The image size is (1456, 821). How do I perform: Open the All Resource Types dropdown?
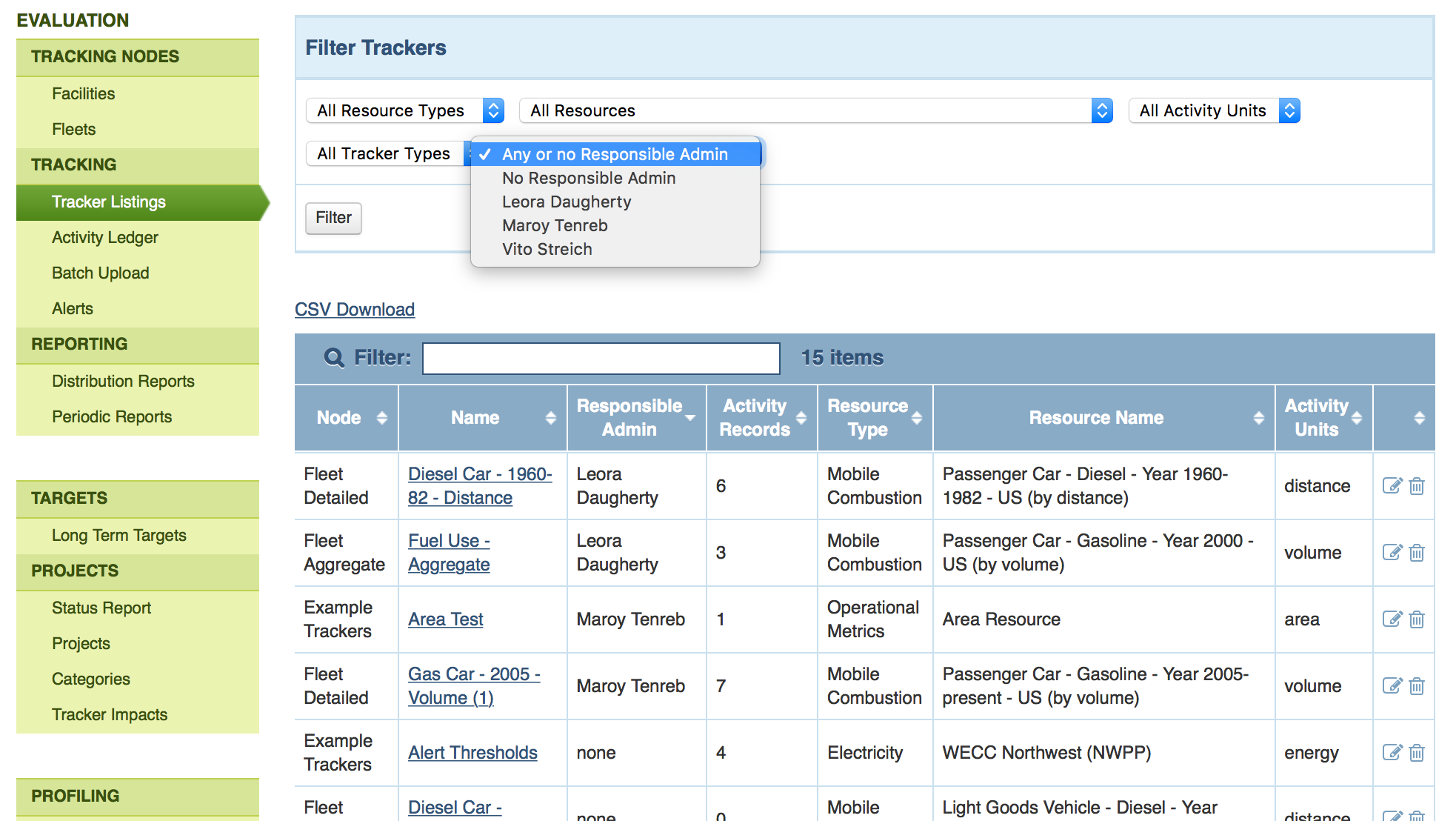click(404, 110)
